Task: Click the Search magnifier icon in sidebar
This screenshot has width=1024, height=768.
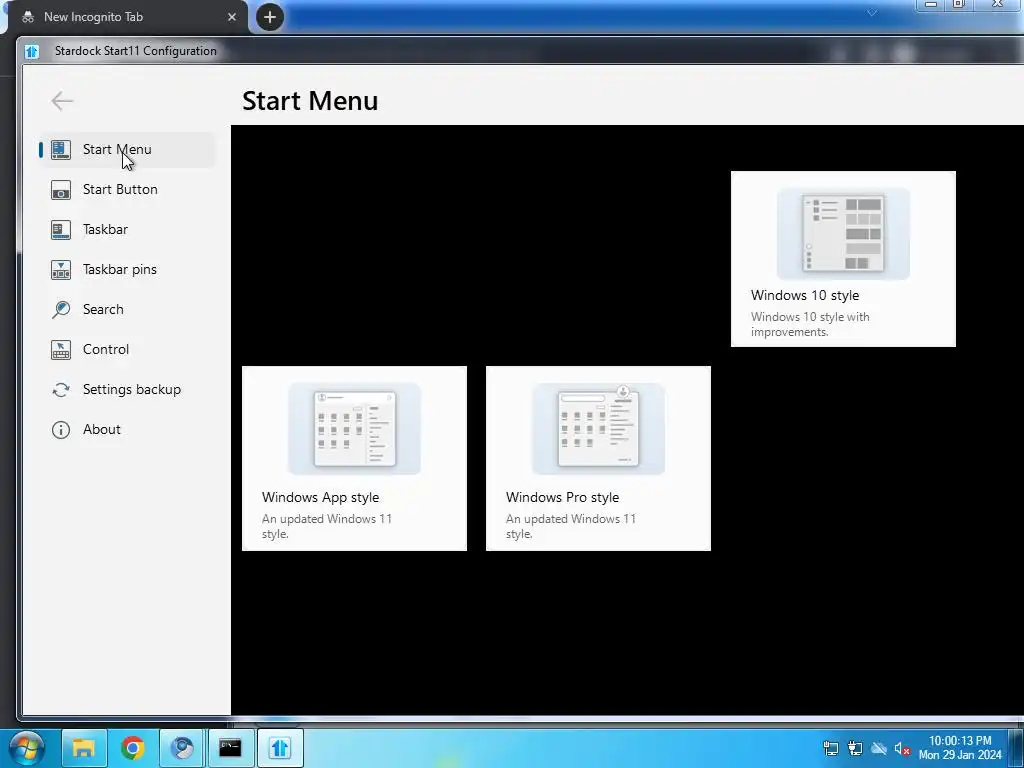Action: coord(61,310)
